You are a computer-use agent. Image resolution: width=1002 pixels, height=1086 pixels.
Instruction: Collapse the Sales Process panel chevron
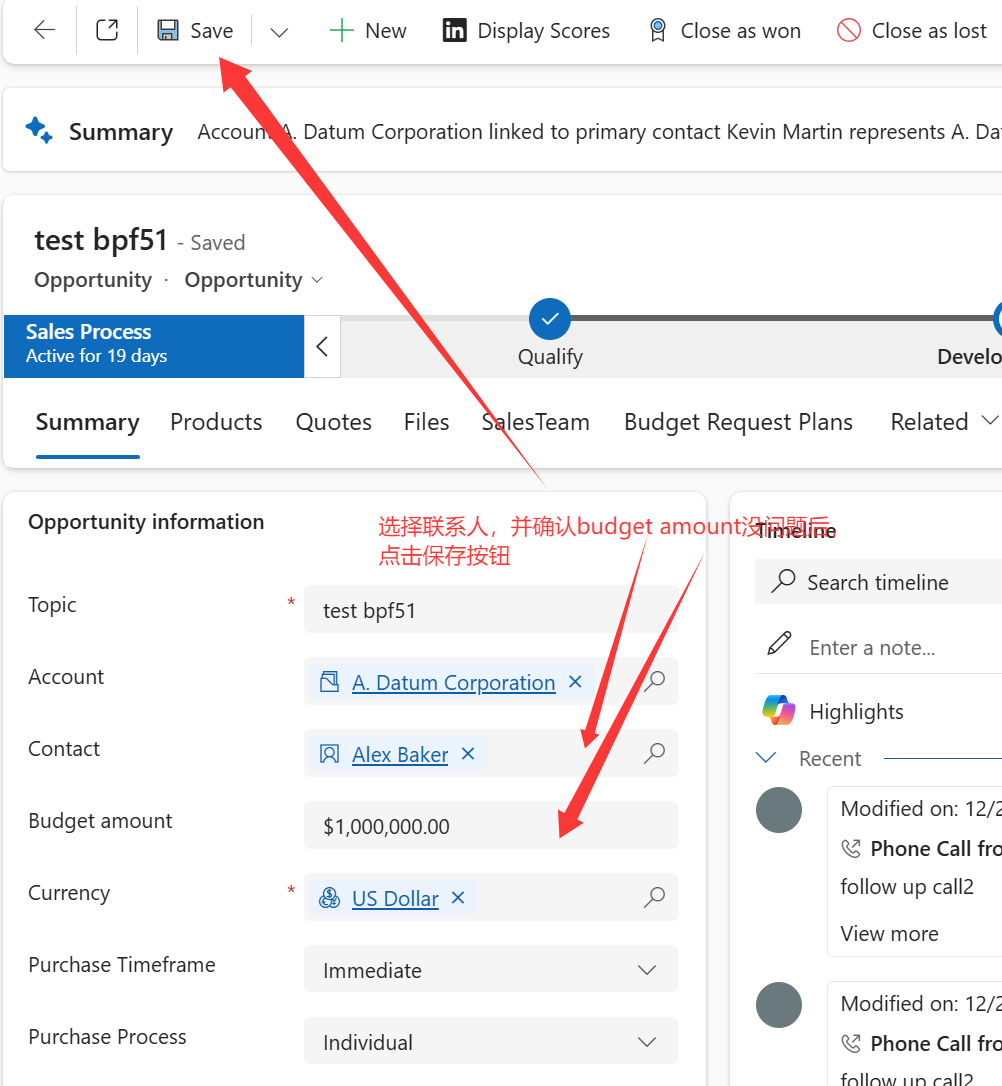[322, 346]
